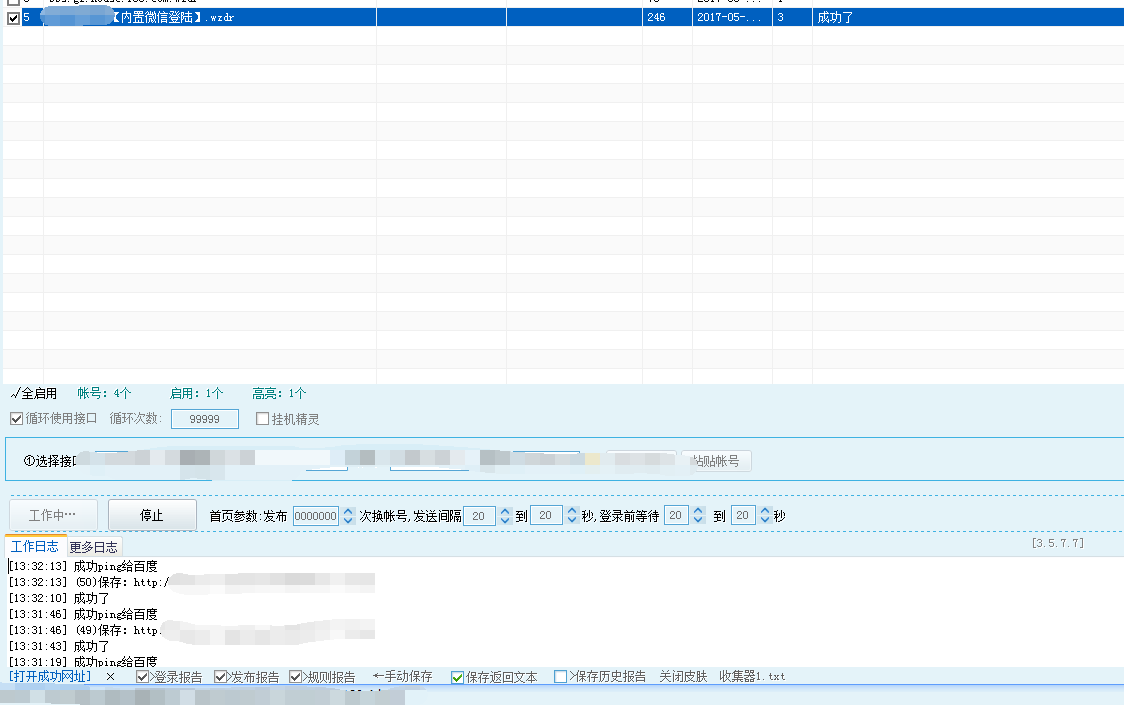Decrease the first 发送间隔 value

coord(506,521)
